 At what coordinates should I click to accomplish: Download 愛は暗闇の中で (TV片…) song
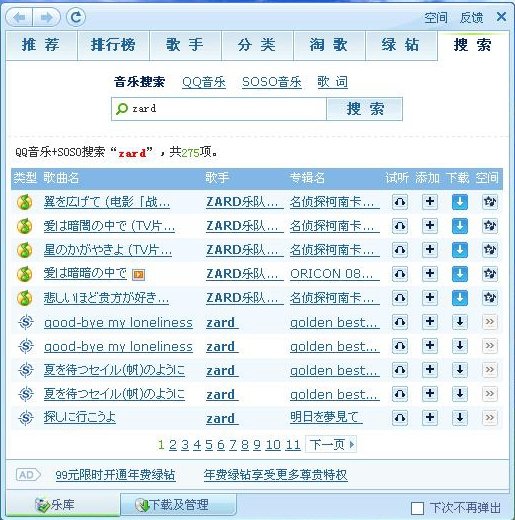click(460, 226)
